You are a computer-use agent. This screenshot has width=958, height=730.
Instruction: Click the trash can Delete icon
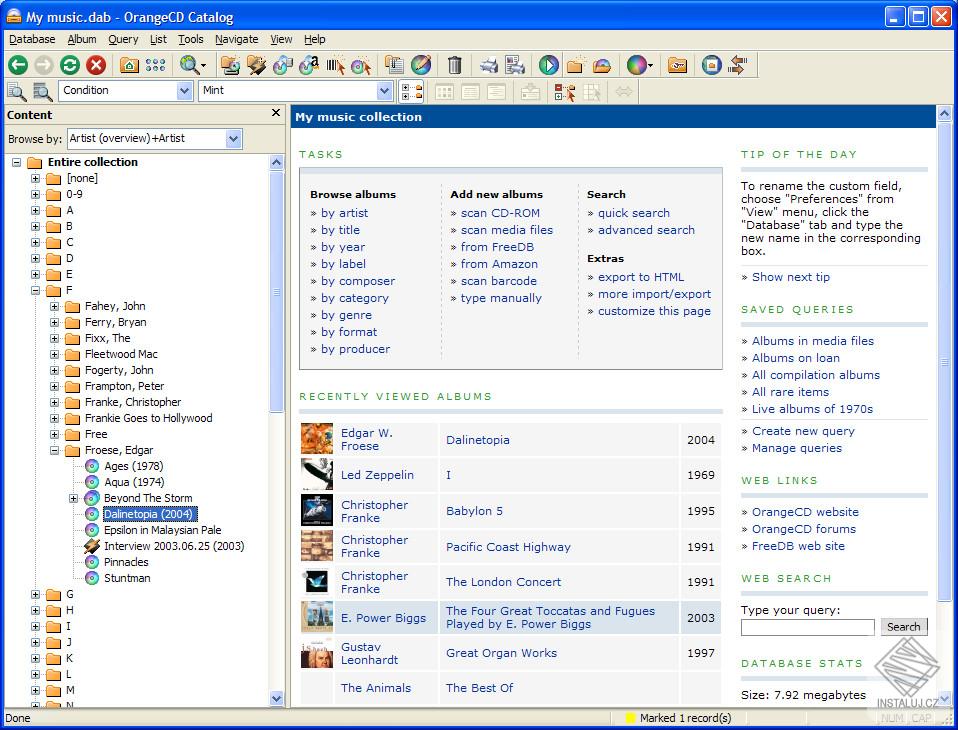click(454, 65)
